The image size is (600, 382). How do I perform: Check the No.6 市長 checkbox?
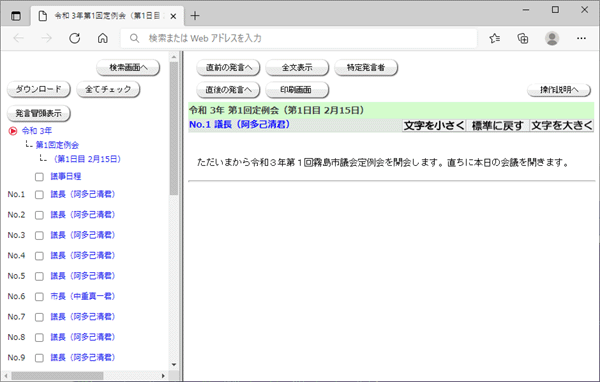click(39, 297)
